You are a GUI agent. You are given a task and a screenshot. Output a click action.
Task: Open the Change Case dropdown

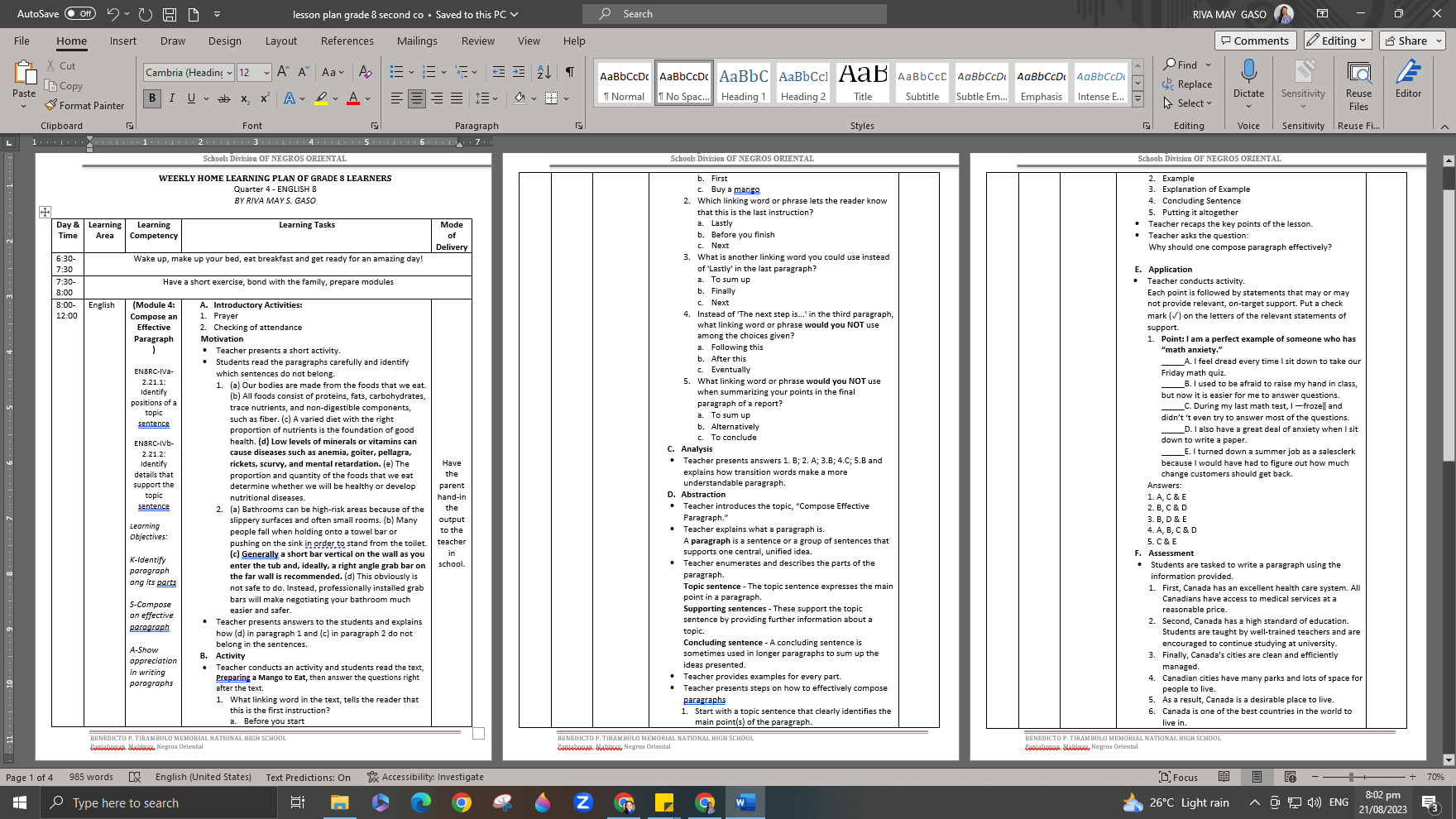tap(333, 72)
